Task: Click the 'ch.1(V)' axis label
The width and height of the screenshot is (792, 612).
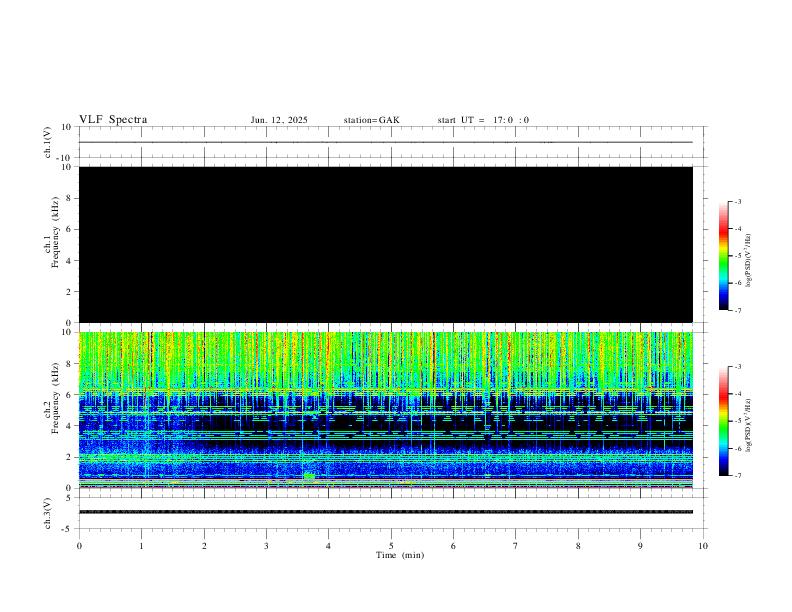Action: point(48,142)
